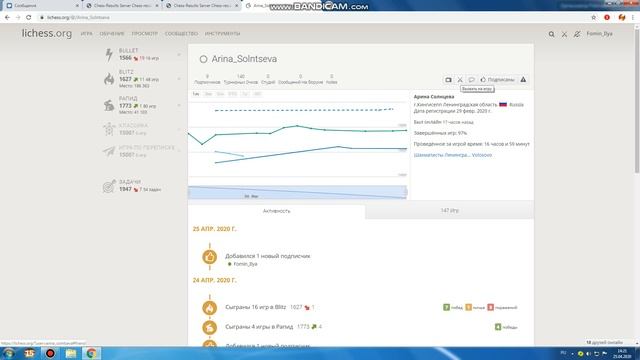
Task: Open Fomin_Ilya user menu
Action: (599, 34)
